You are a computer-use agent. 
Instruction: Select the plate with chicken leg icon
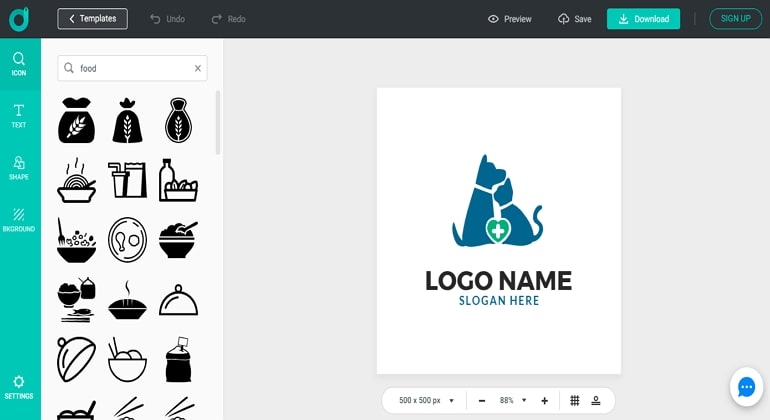[127, 240]
